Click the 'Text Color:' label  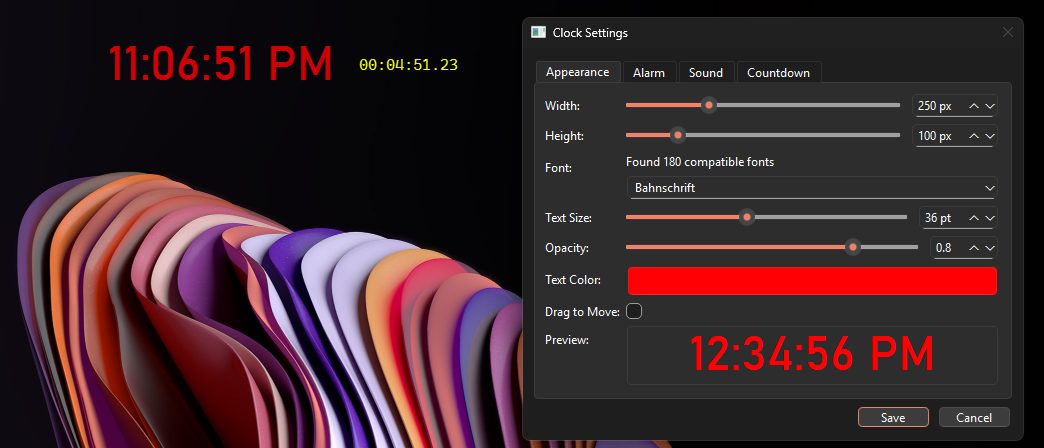click(573, 280)
